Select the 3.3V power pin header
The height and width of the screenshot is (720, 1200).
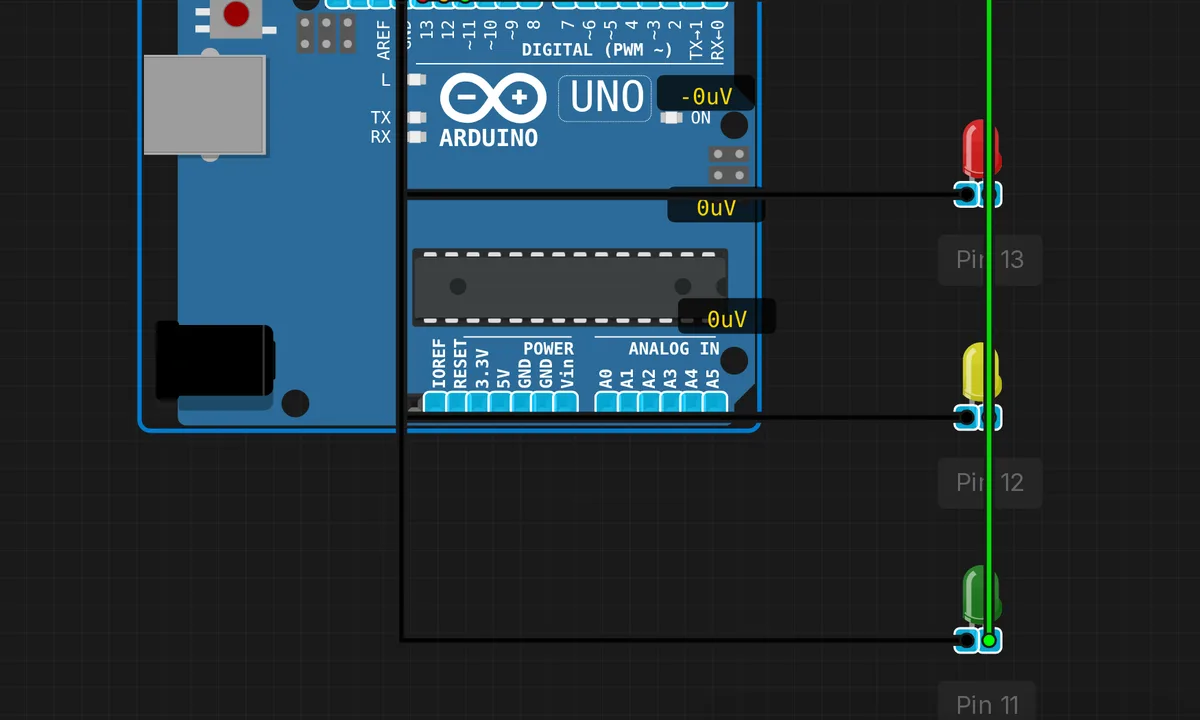coord(479,402)
